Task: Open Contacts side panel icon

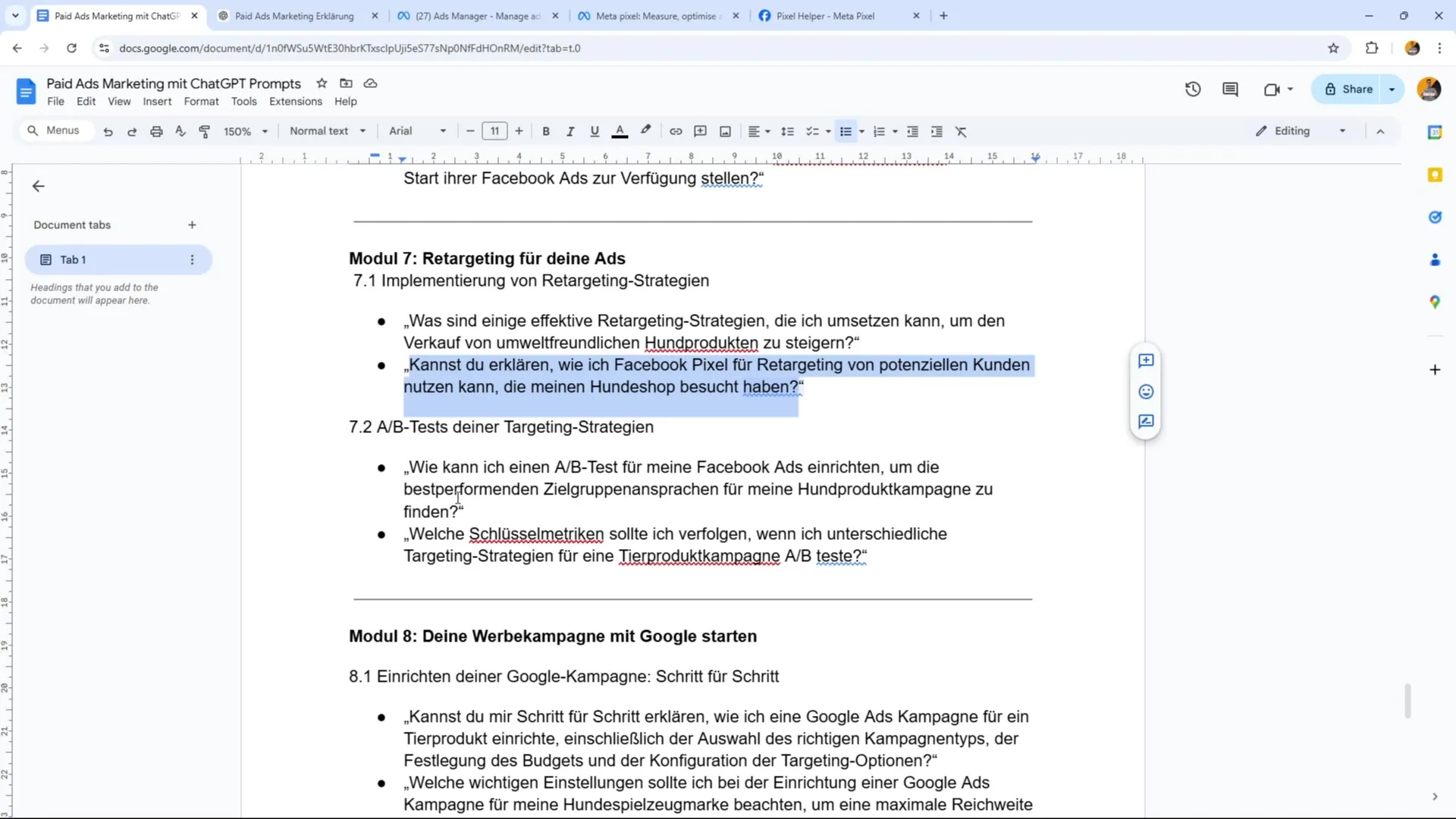Action: point(1435,259)
